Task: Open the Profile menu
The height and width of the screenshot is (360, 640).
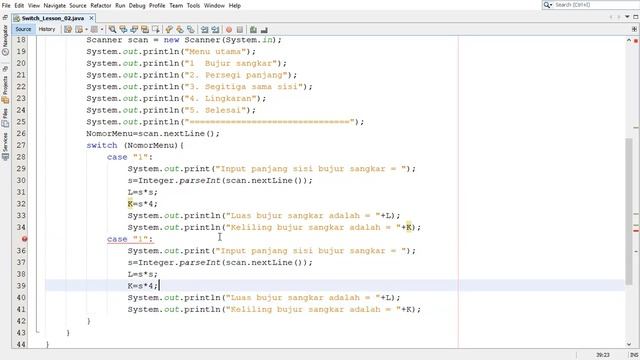Action: (157, 5)
